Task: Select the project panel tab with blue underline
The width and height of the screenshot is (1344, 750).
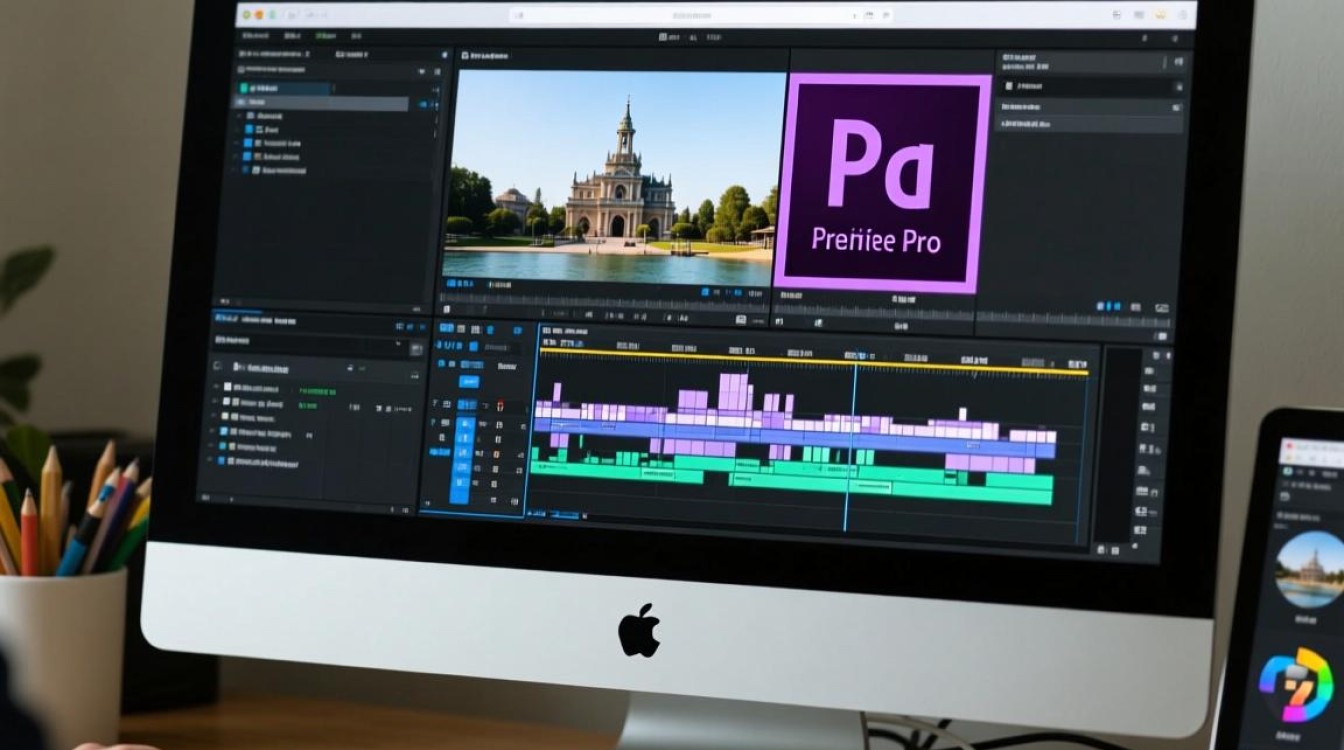Action: [x=255, y=322]
